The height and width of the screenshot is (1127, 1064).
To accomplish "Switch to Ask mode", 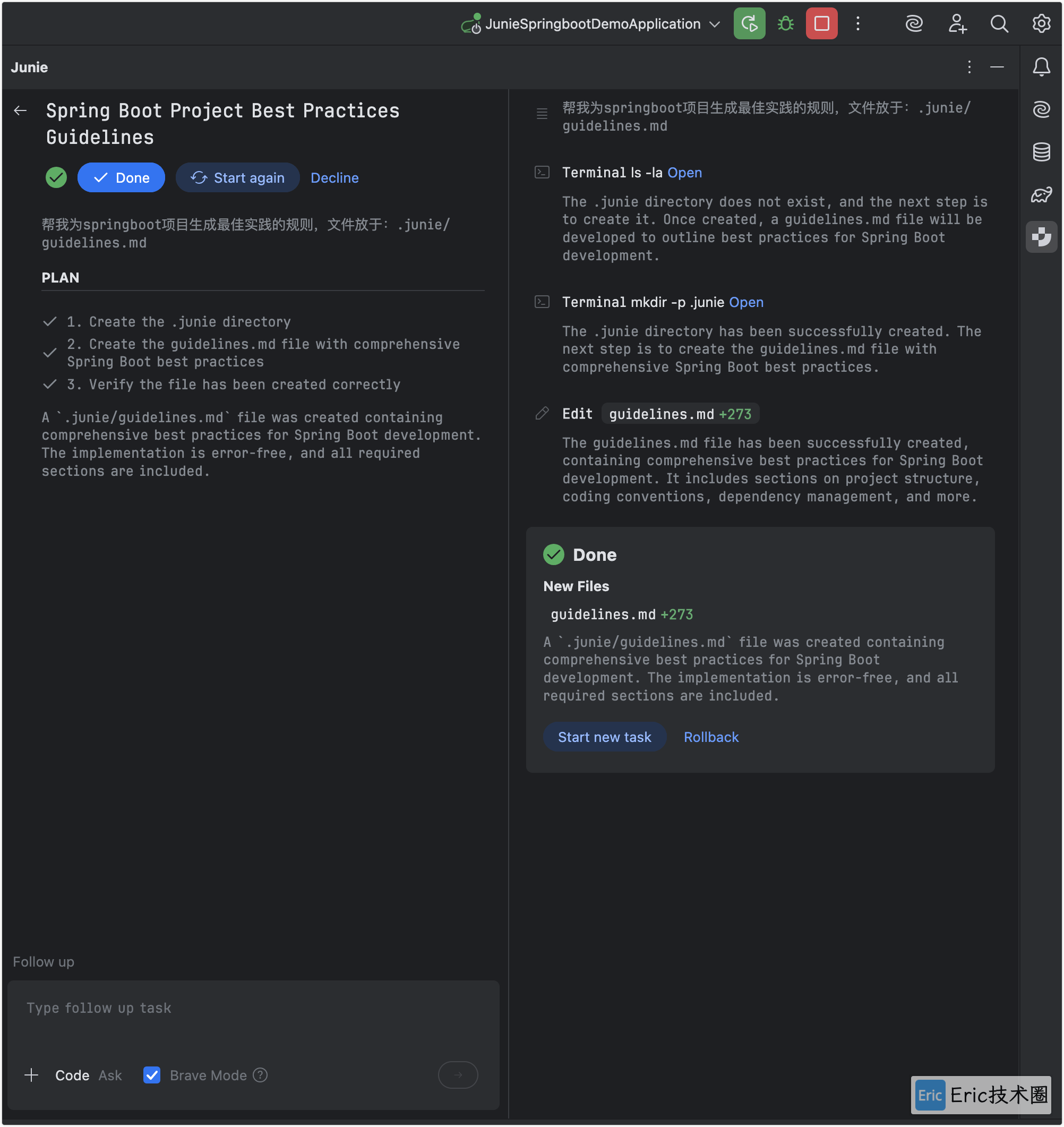I will (x=110, y=1075).
